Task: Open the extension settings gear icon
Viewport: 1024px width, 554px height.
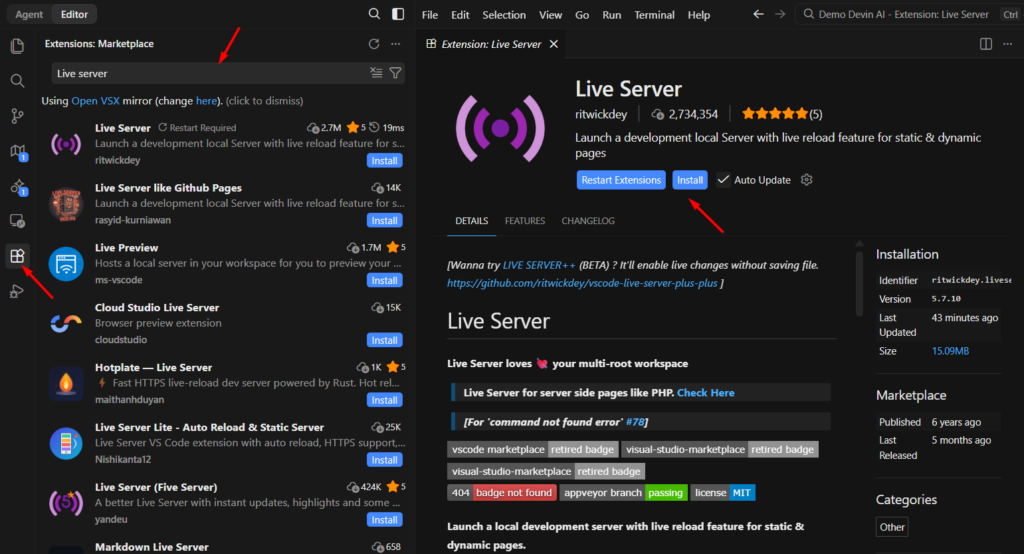Action: coord(807,180)
